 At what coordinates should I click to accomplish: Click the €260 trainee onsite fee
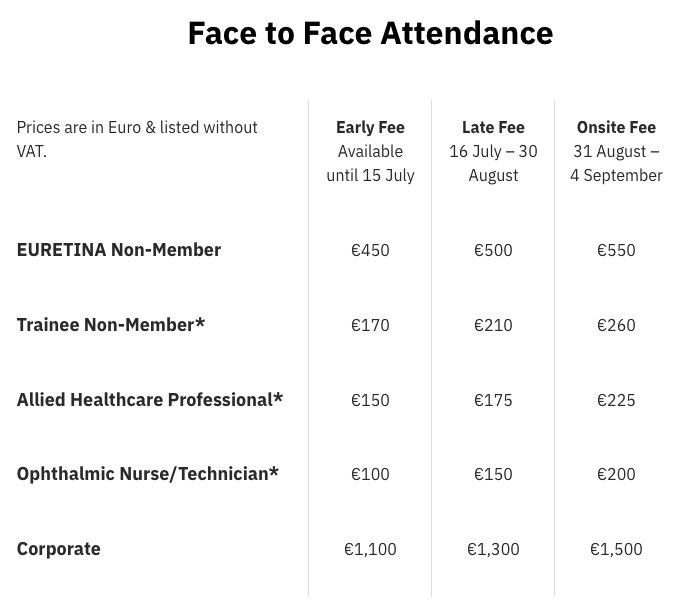pos(616,325)
